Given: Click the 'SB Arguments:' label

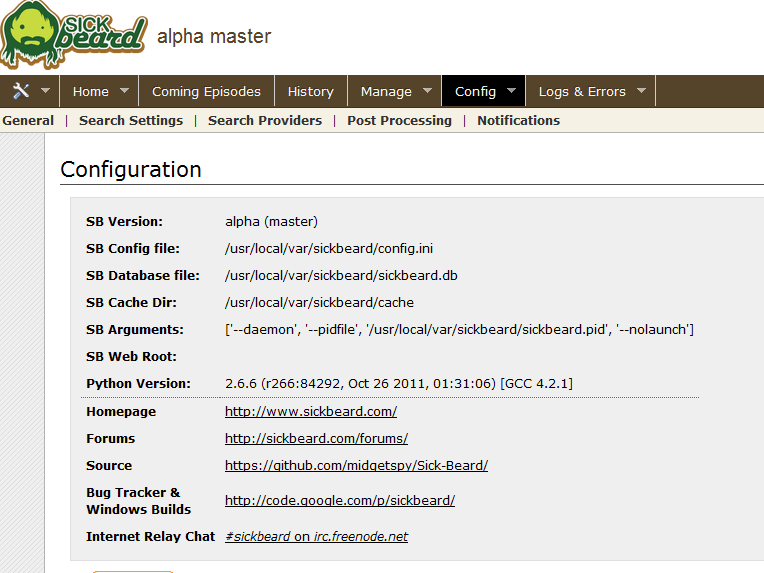Looking at the screenshot, I should (135, 330).
